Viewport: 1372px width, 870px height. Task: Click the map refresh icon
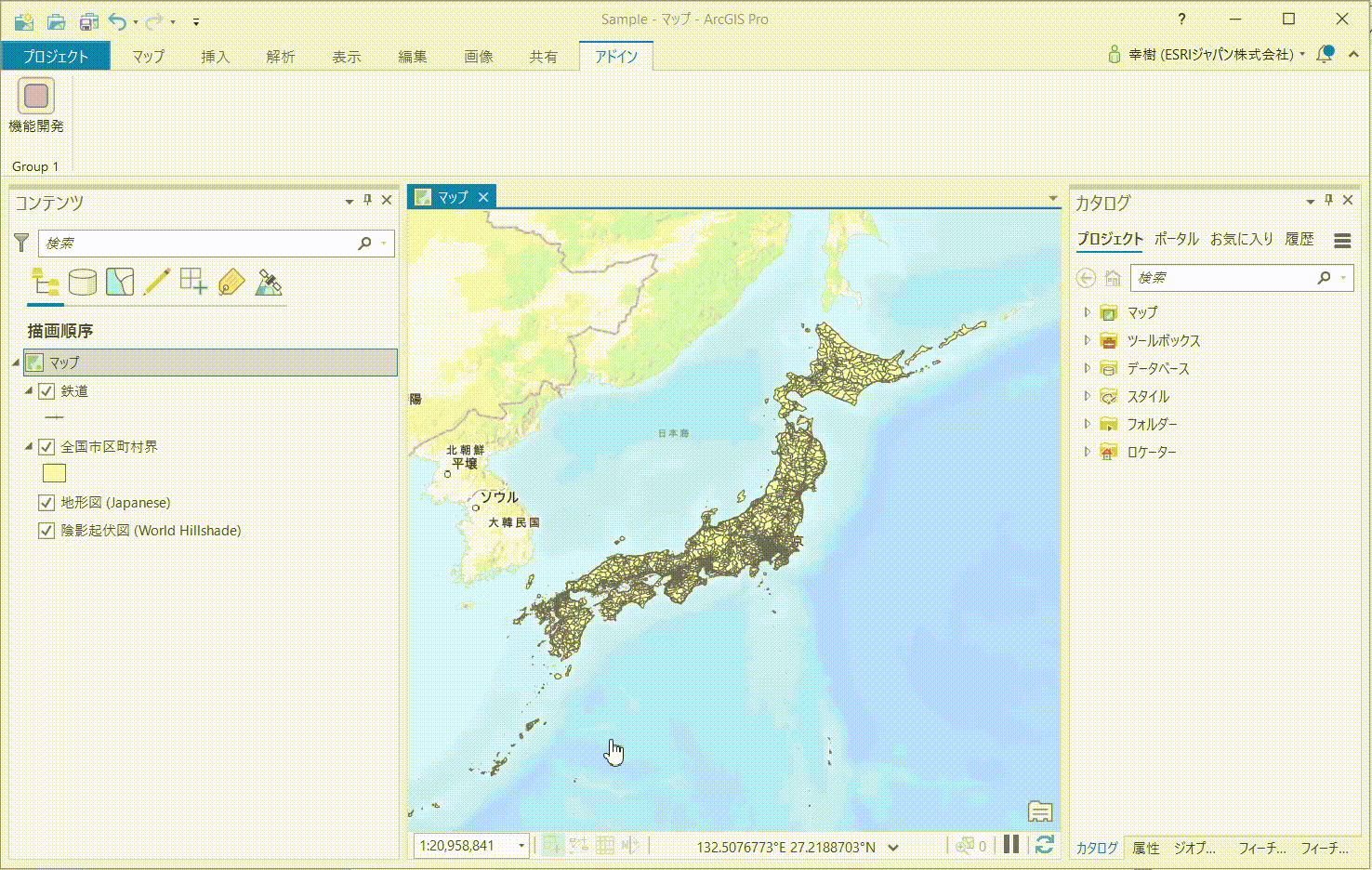[x=1044, y=845]
